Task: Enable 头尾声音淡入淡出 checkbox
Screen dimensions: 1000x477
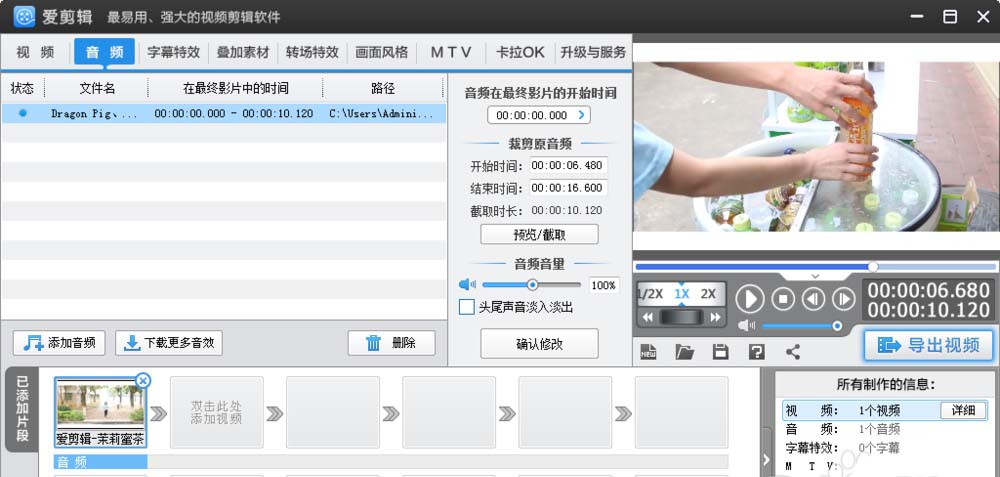Action: coord(467,307)
